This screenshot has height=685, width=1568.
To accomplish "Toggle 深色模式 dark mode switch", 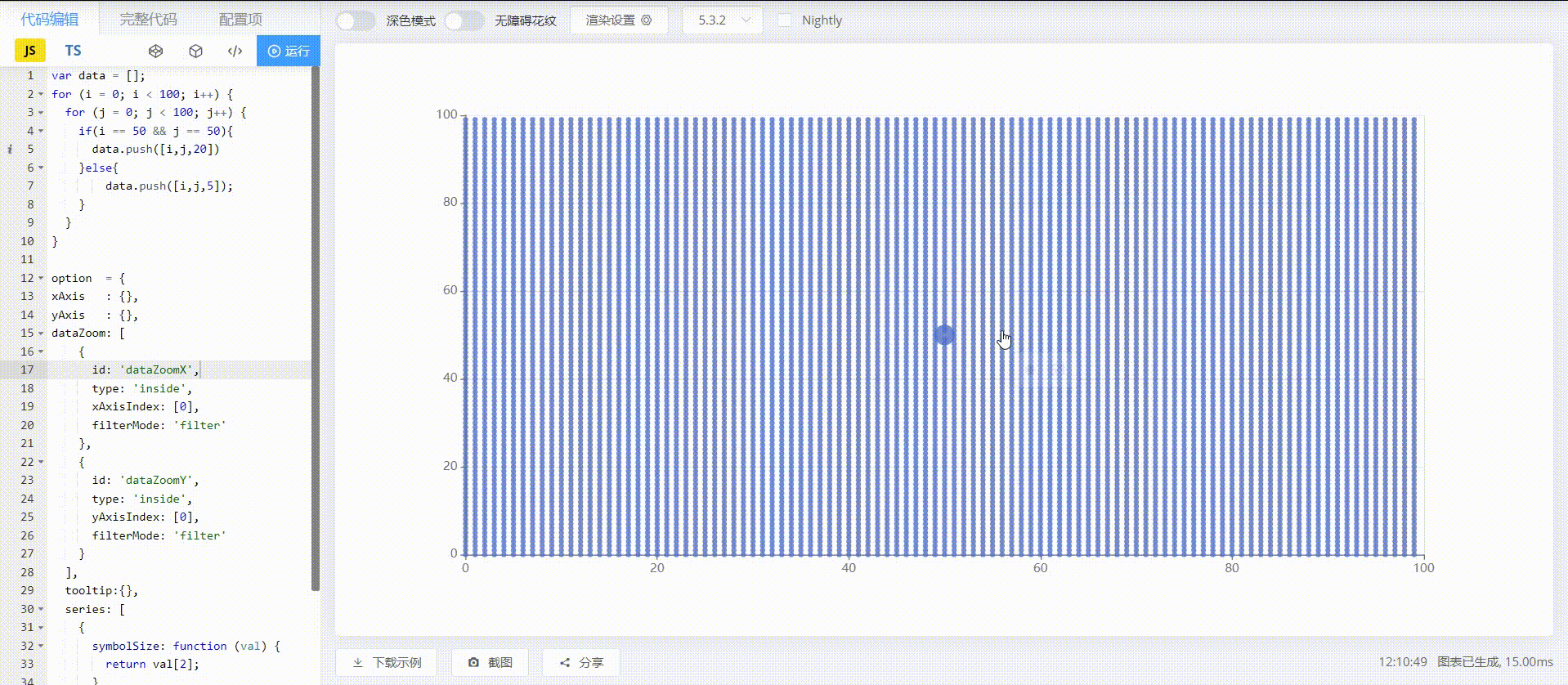I will coord(356,20).
